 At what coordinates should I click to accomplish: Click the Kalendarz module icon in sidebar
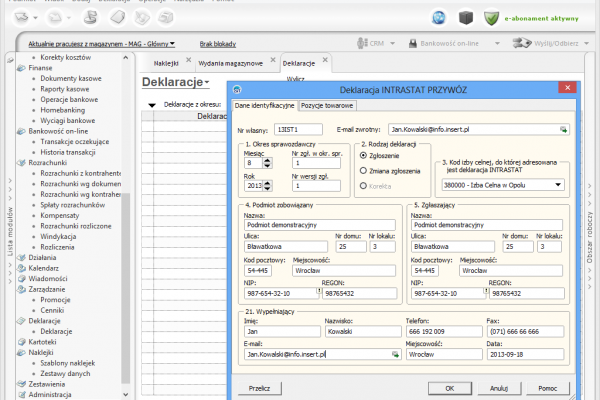[x=22, y=268]
